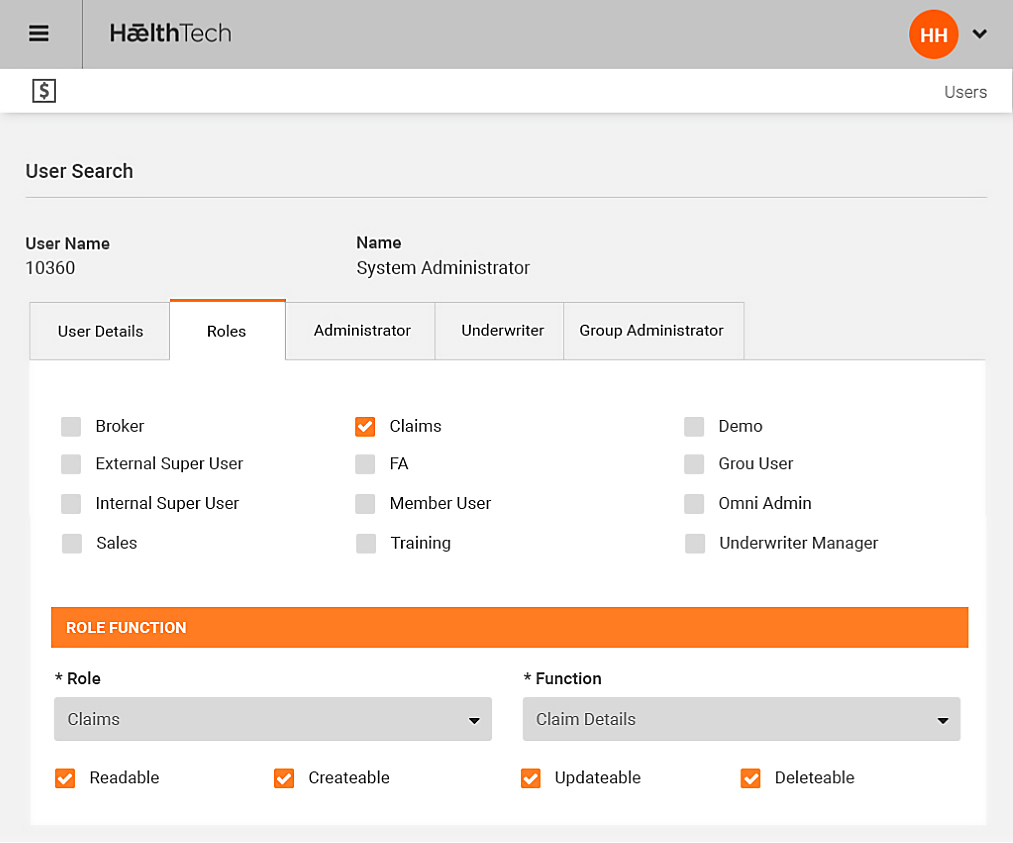Switch to the Administrator tab

362,330
